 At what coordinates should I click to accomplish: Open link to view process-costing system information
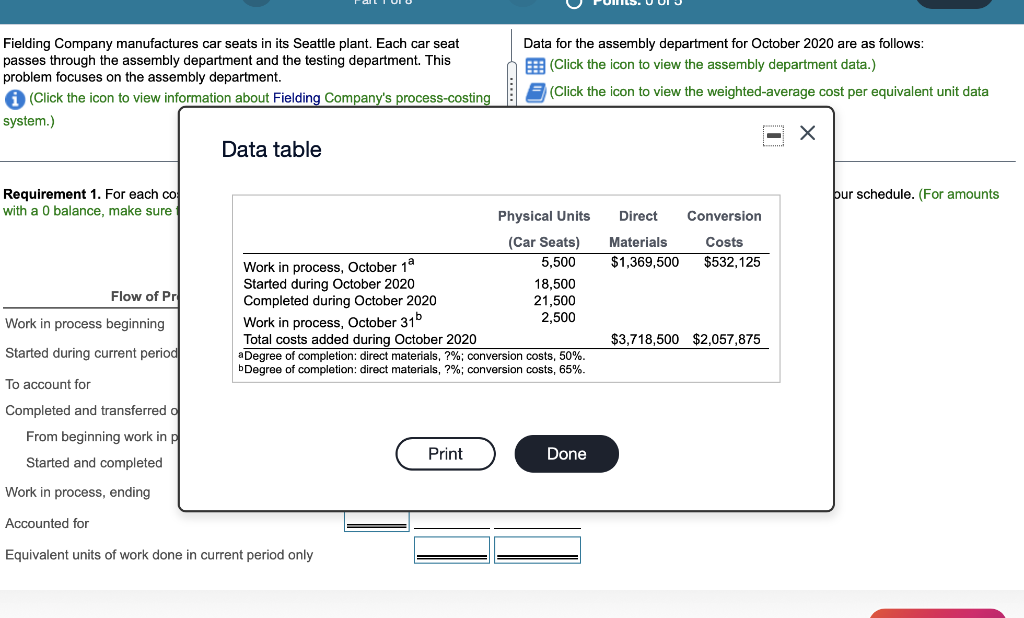259,98
